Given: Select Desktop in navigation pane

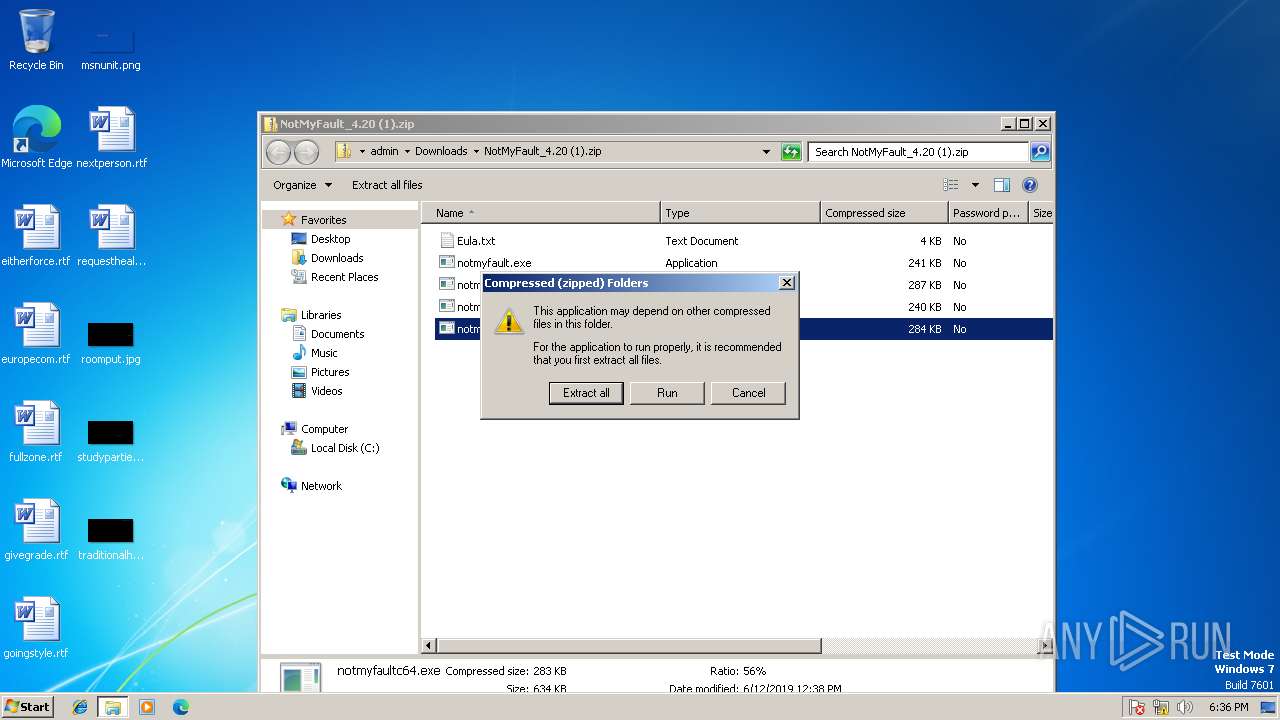Looking at the screenshot, I should [x=330, y=239].
